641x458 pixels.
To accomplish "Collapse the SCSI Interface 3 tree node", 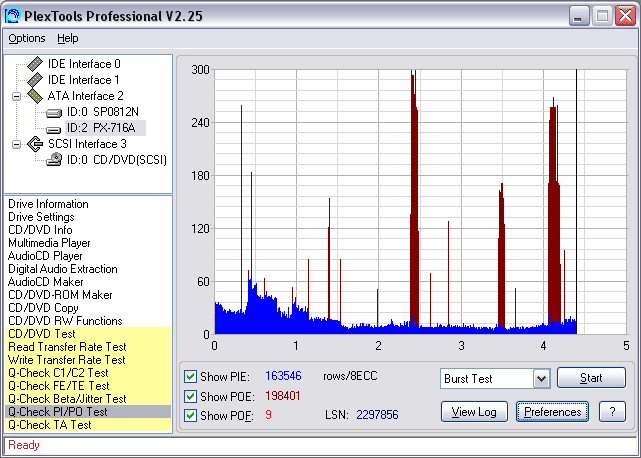I will [x=16, y=144].
